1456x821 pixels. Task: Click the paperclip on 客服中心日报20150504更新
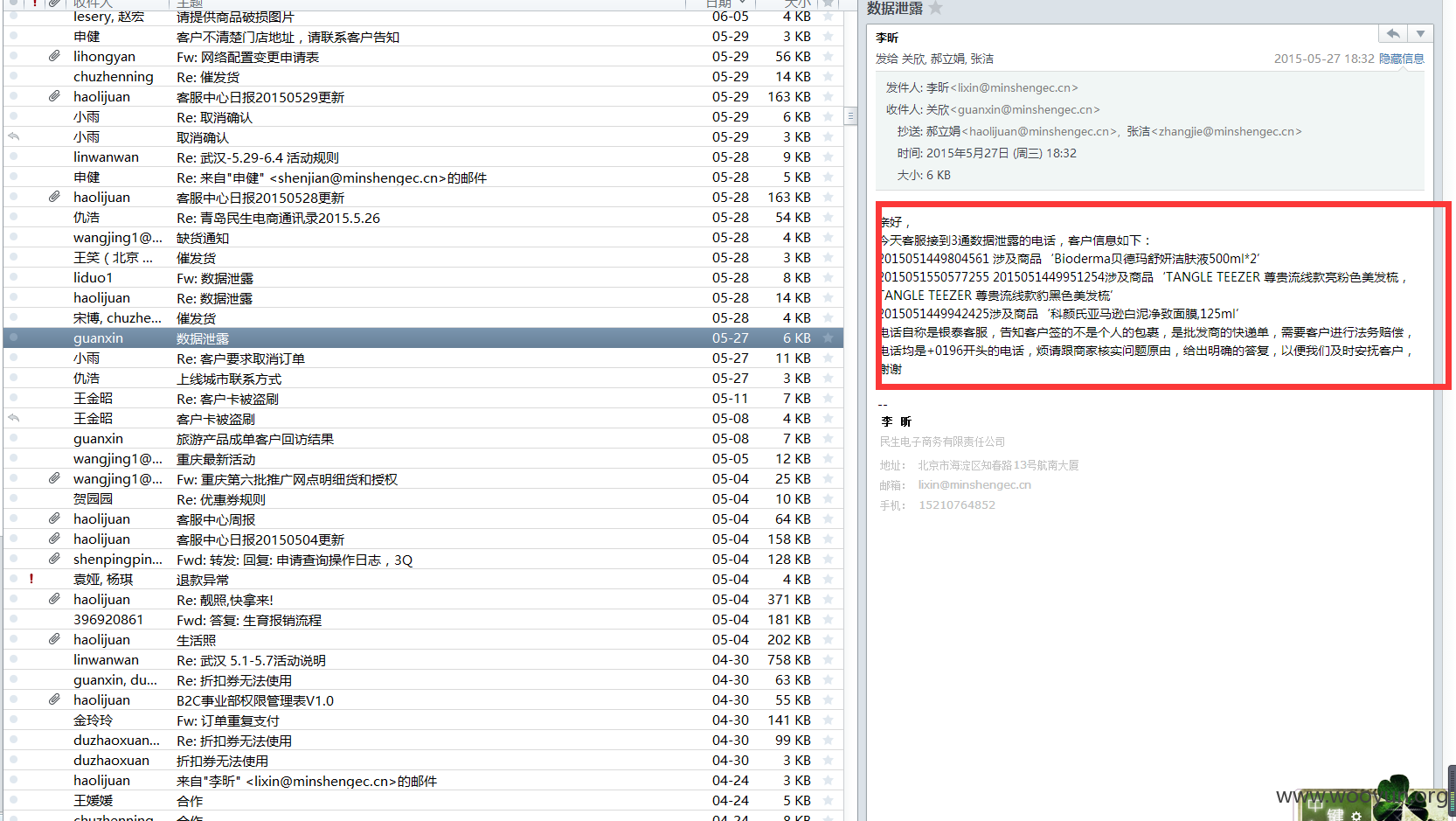tap(54, 539)
